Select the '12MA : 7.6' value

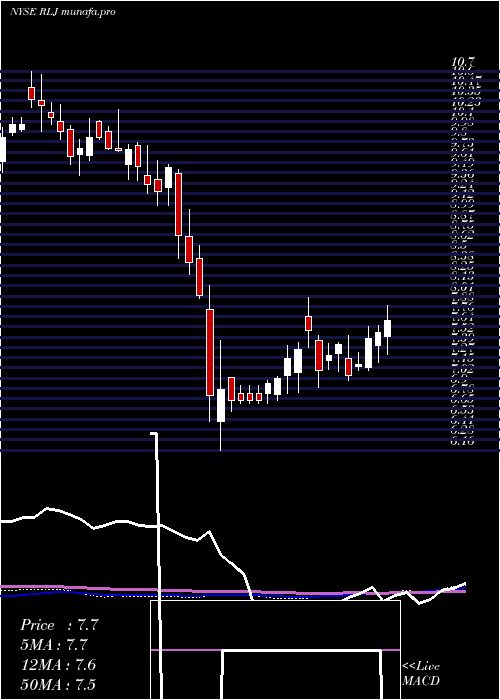[58, 665]
